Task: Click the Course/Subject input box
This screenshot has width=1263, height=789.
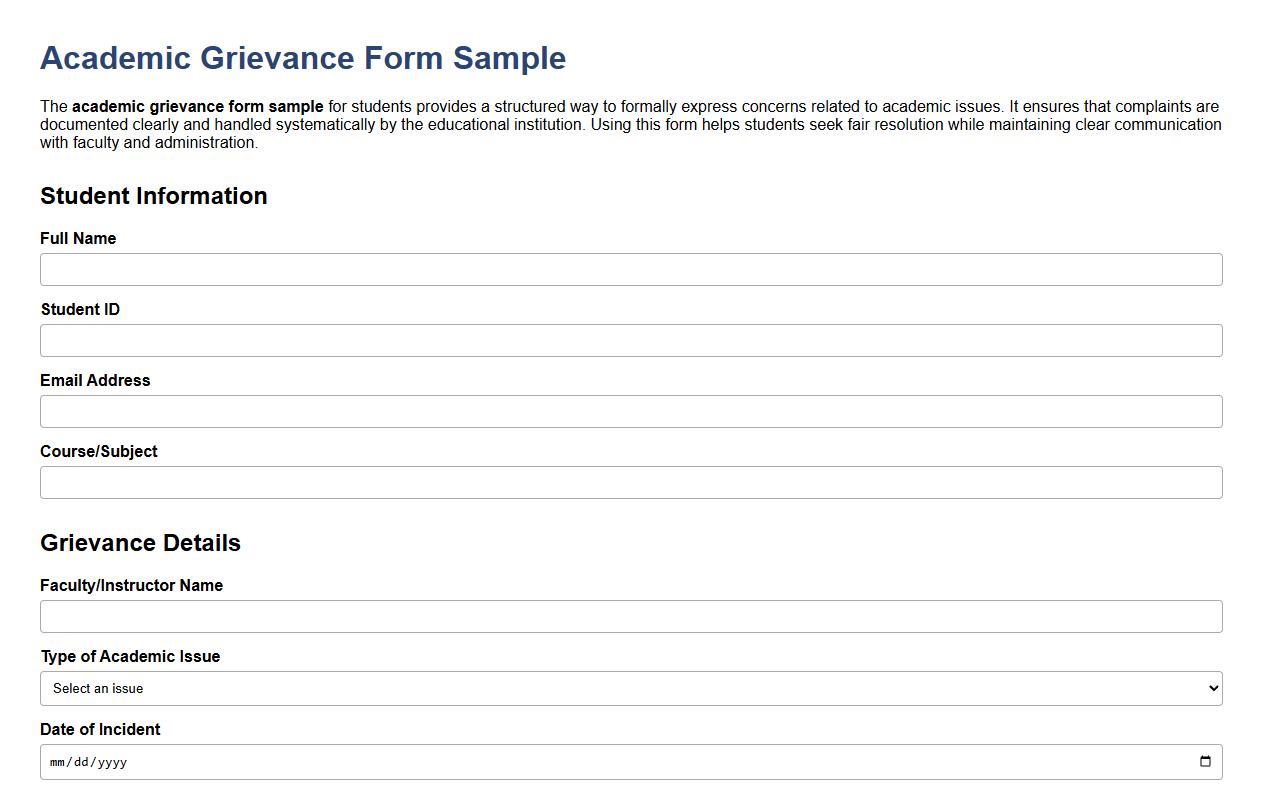Action: tap(630, 482)
